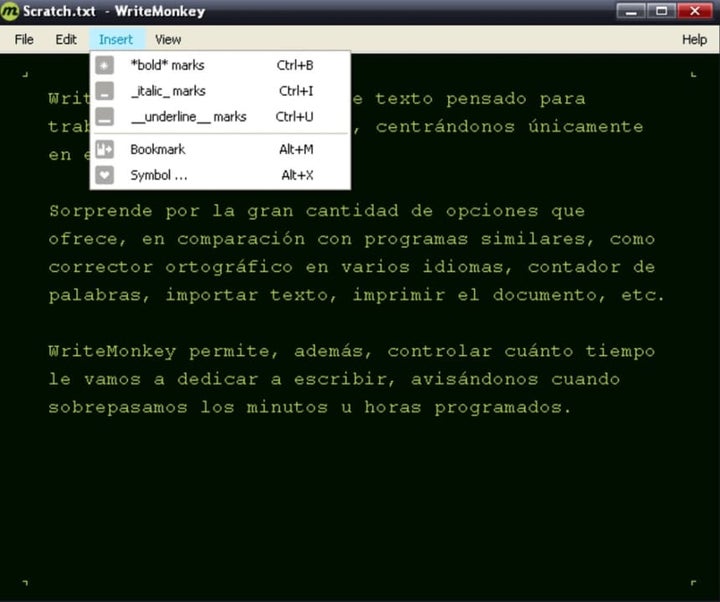Collapse the open Insert menu
Viewport: 720px width, 602px height.
click(116, 39)
